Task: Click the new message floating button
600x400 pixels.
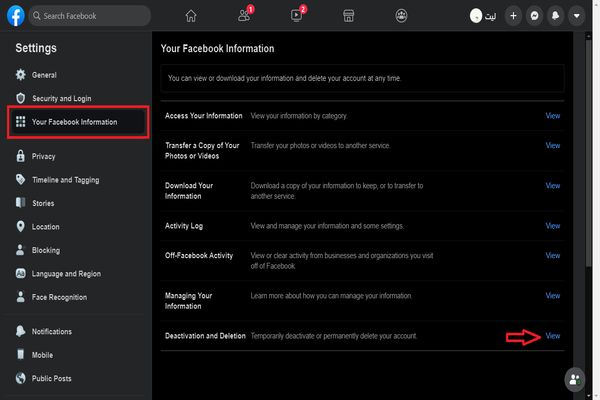Action: 574,379
